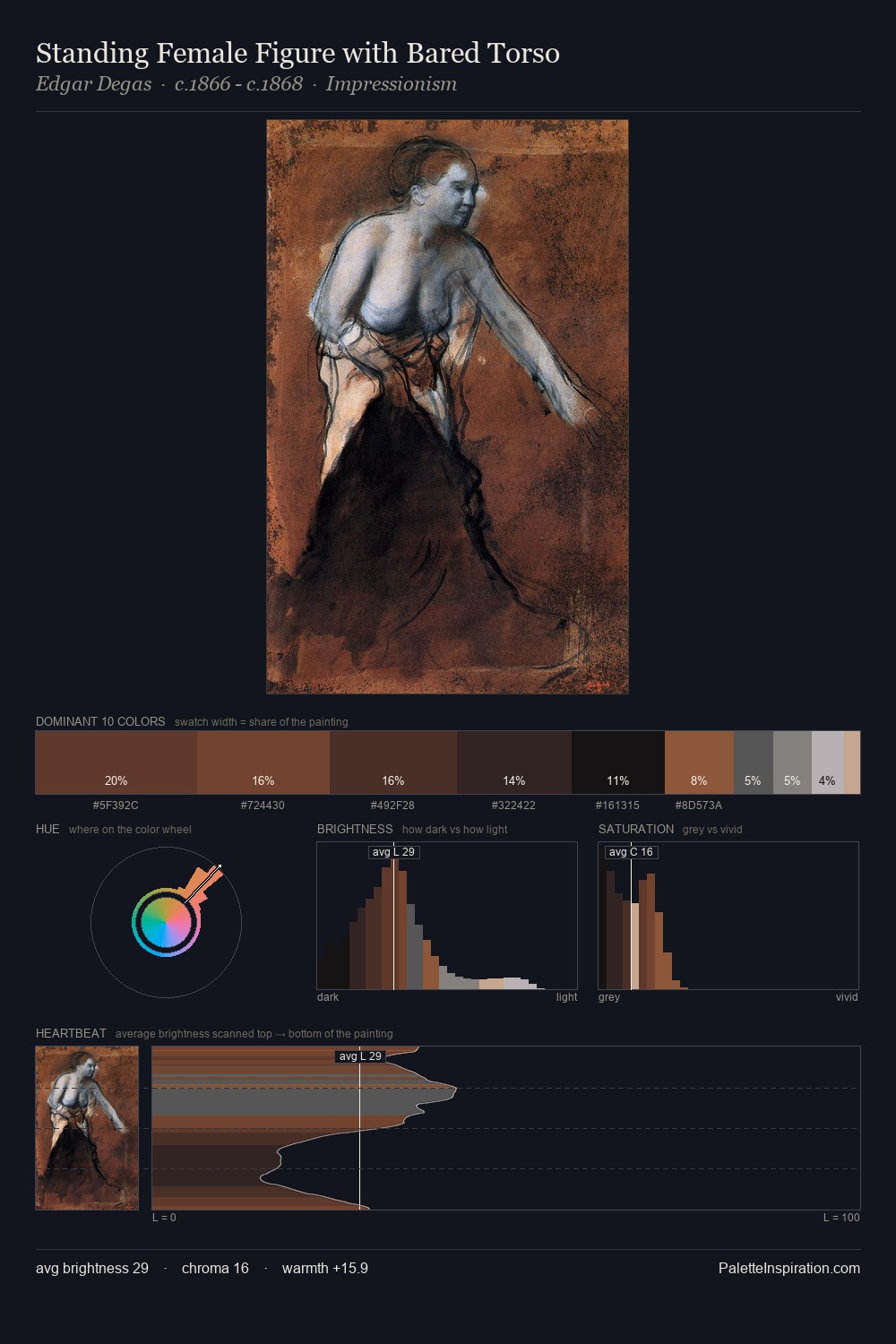The image size is (896, 1344).
Task: Click the title 'Standing Female Figure with Bared Torso'
Action: coord(297,53)
